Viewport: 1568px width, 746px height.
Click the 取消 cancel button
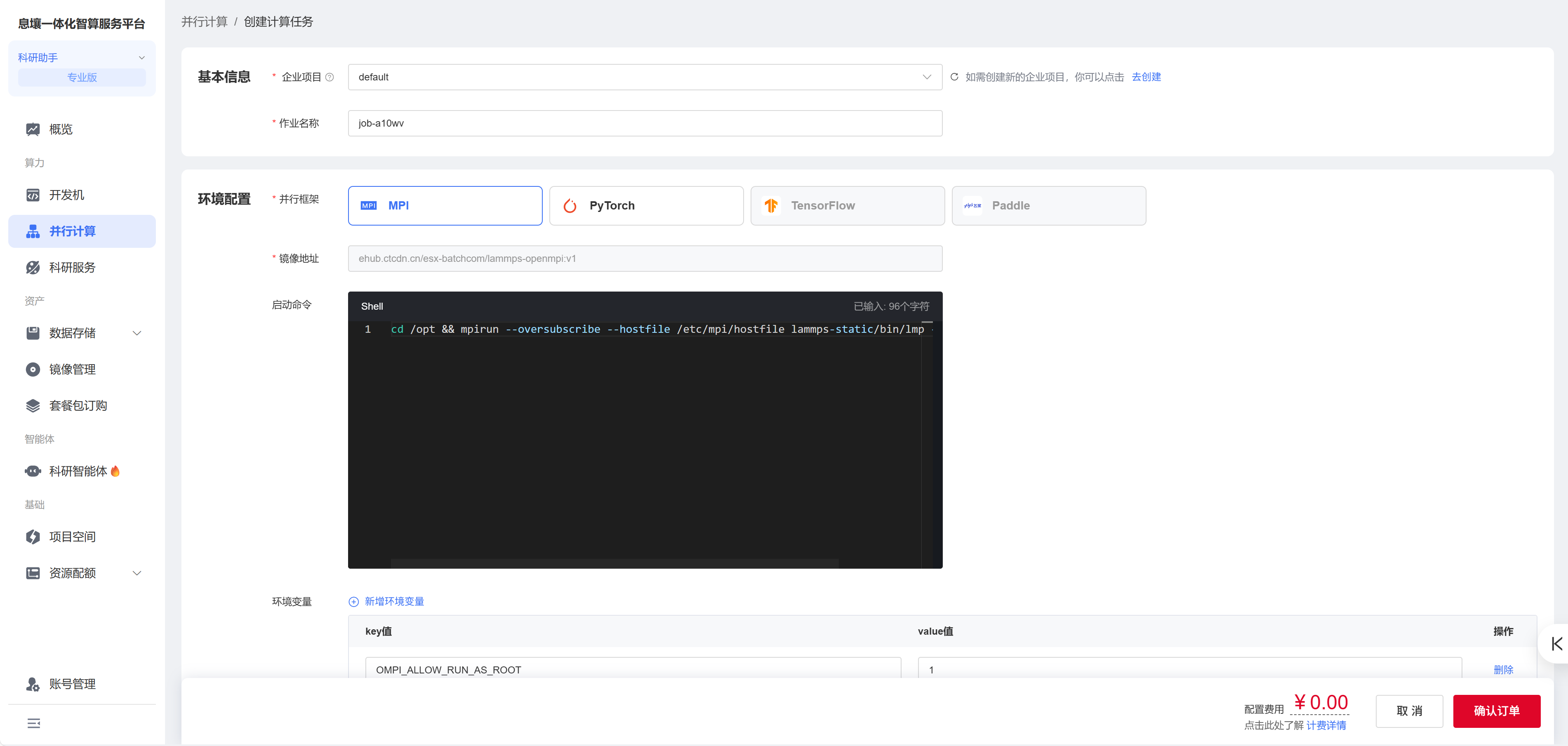1409,711
